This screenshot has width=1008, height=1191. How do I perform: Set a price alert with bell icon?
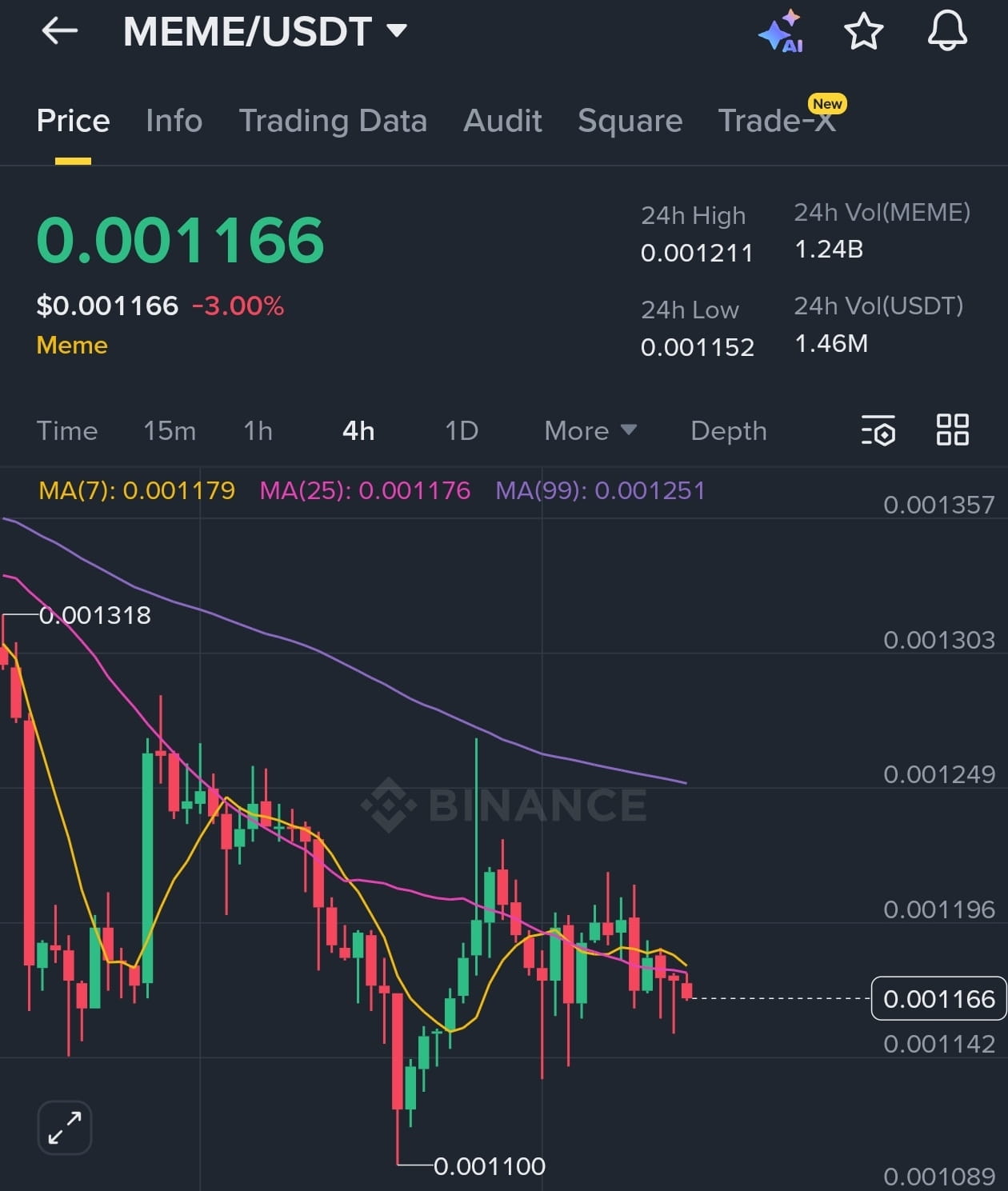[x=947, y=32]
